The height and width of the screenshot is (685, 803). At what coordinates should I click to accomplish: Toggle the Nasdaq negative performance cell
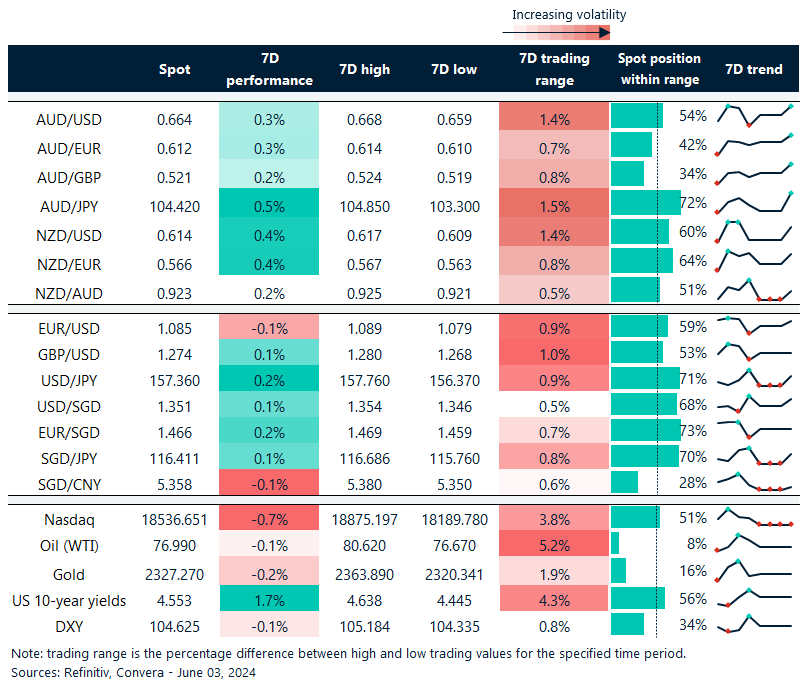pyautogui.click(x=269, y=519)
